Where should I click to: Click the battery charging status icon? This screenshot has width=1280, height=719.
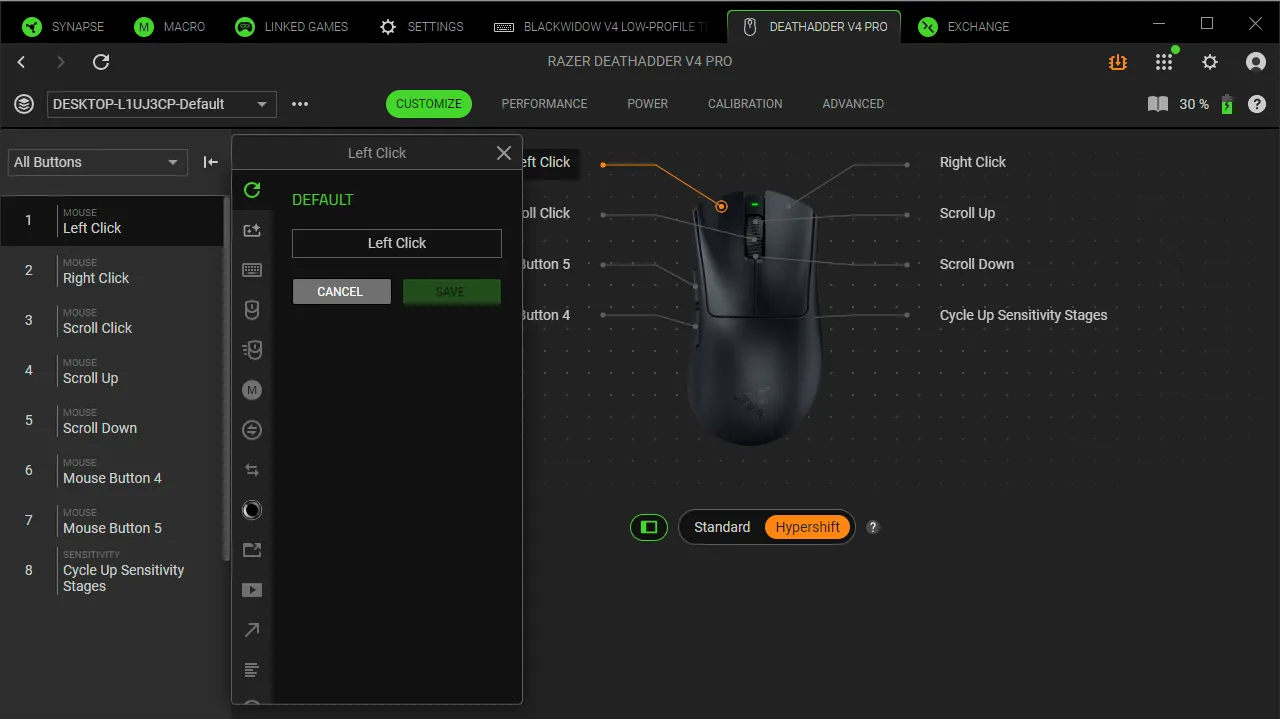coord(1227,104)
